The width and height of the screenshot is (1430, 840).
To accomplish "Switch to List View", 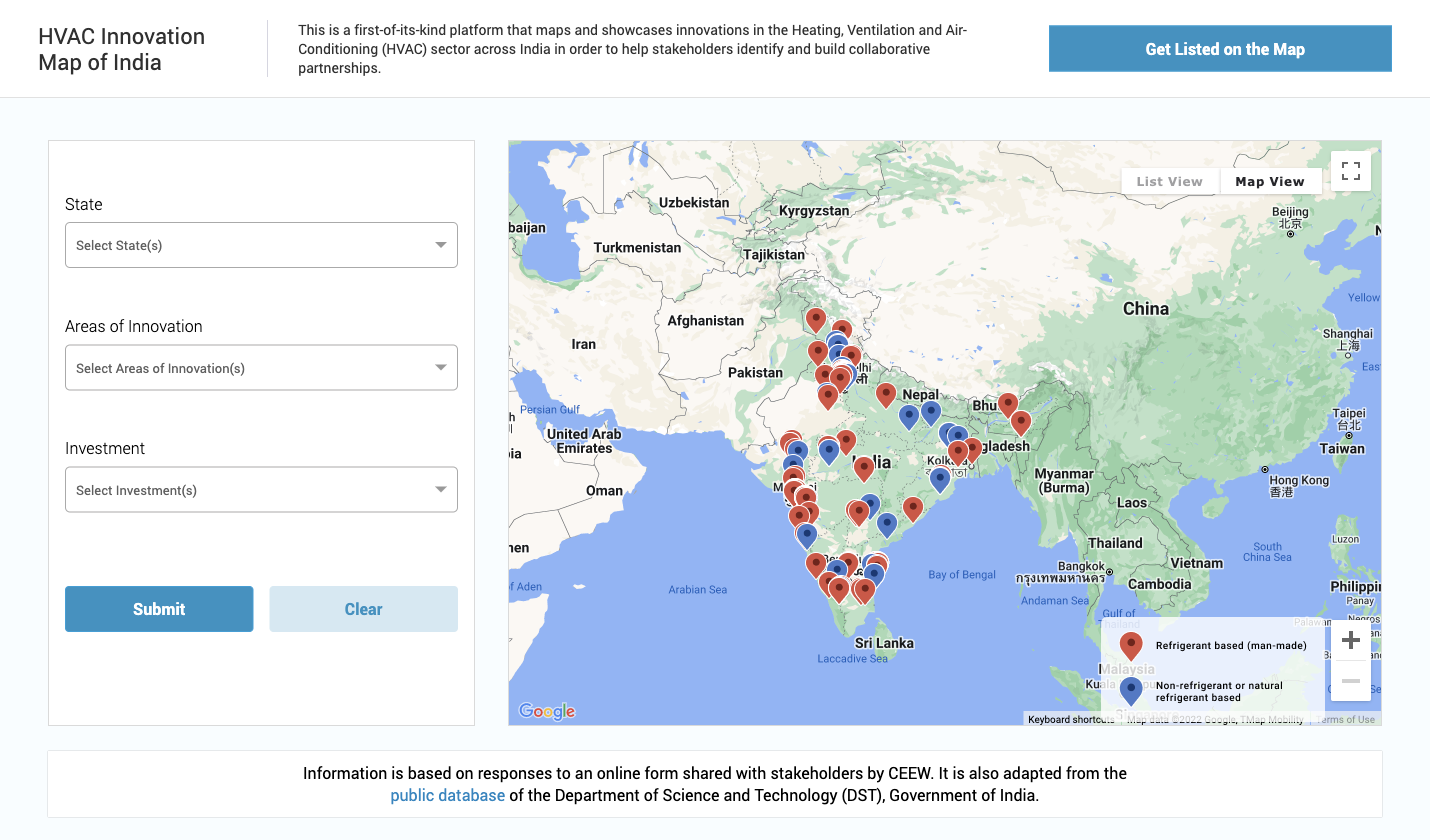I will coord(1169,181).
